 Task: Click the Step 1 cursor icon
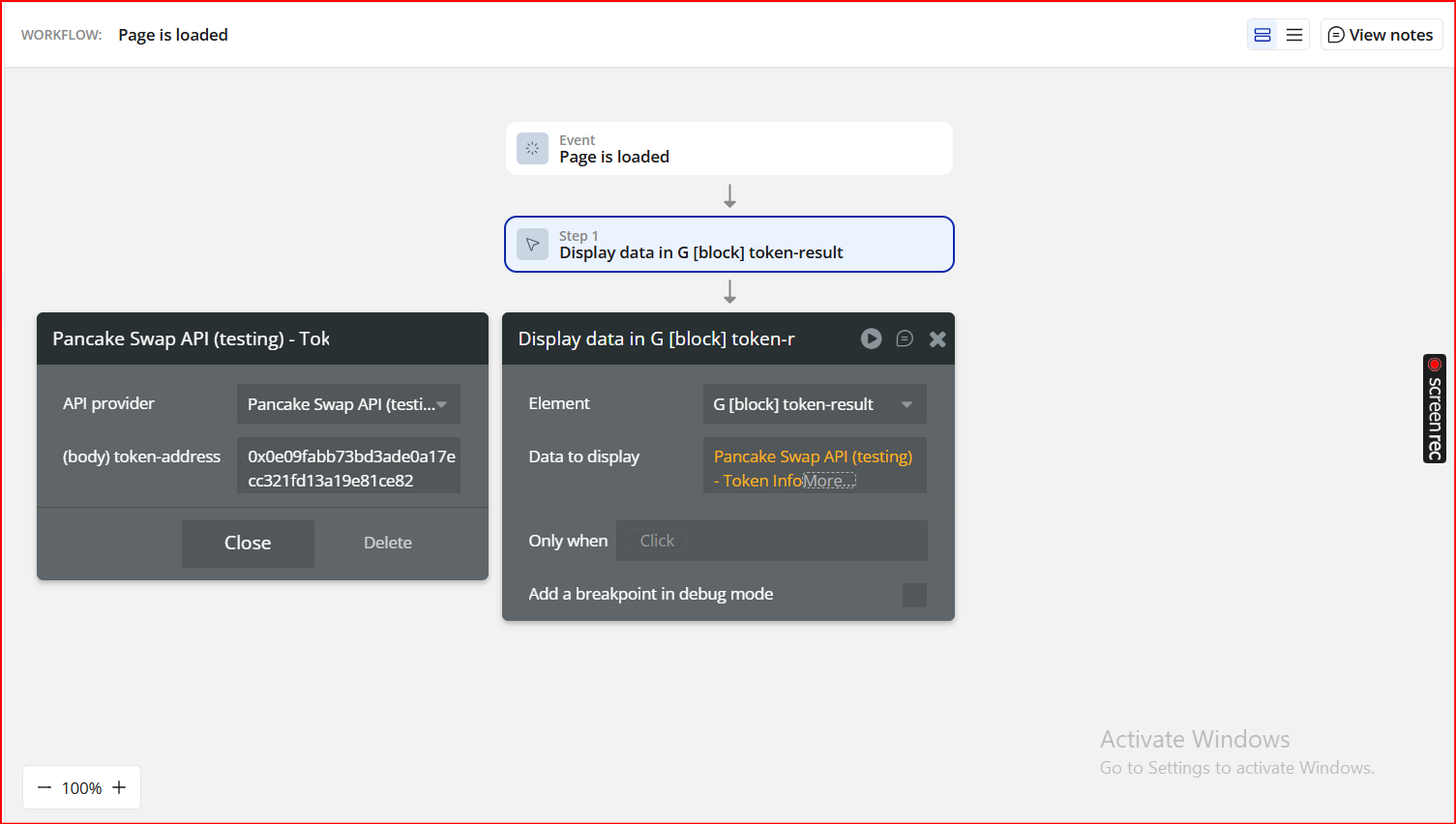(532, 245)
